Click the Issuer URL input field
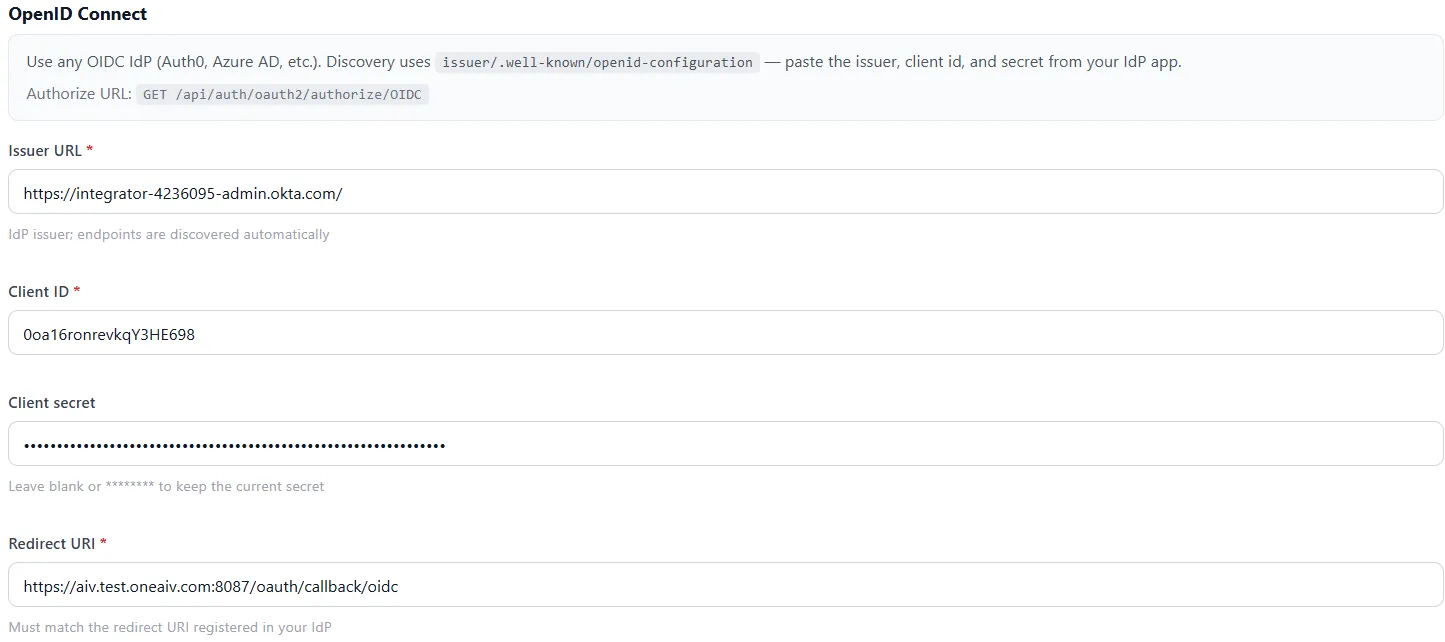Screen dimensions: 1445x642 tap(725, 191)
